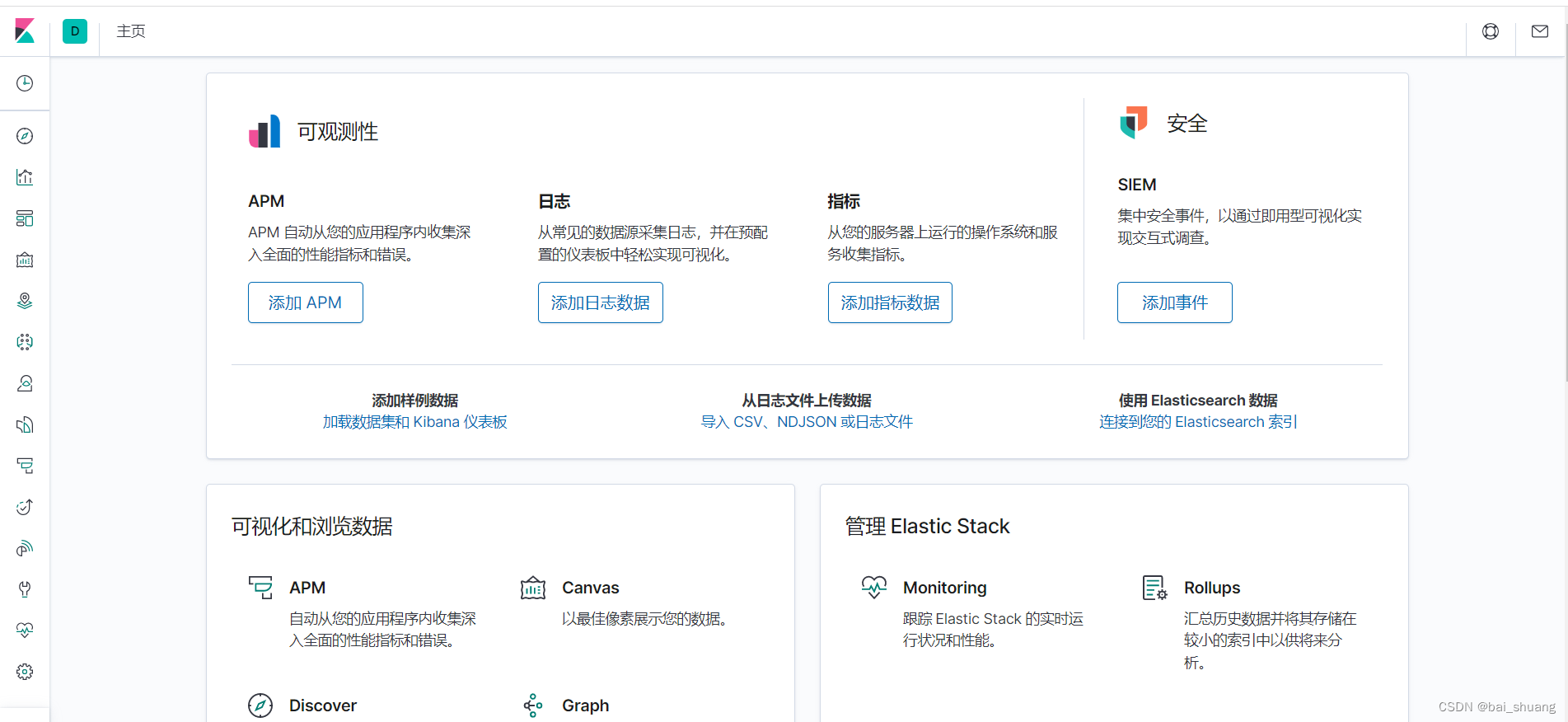Click the 主页 breadcrumb

pyautogui.click(x=131, y=31)
